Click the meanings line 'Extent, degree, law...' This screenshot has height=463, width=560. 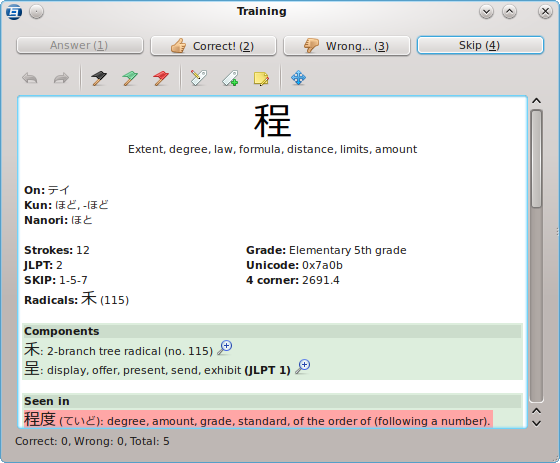272,149
